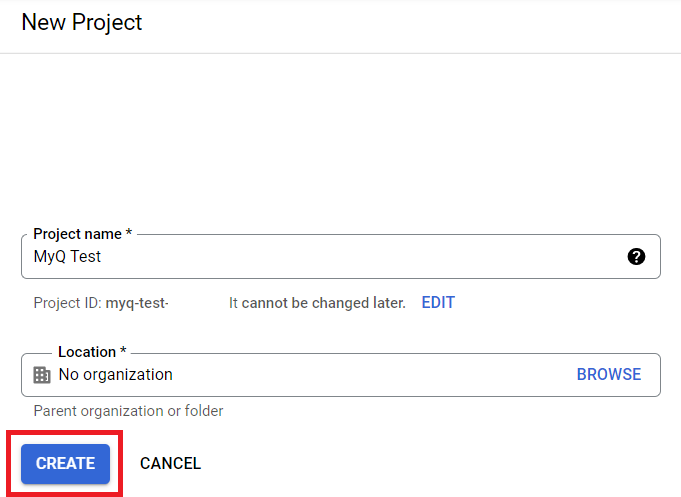Viewport: 681px width, 497px height.
Task: Click the help question mark icon
Action: 636,257
